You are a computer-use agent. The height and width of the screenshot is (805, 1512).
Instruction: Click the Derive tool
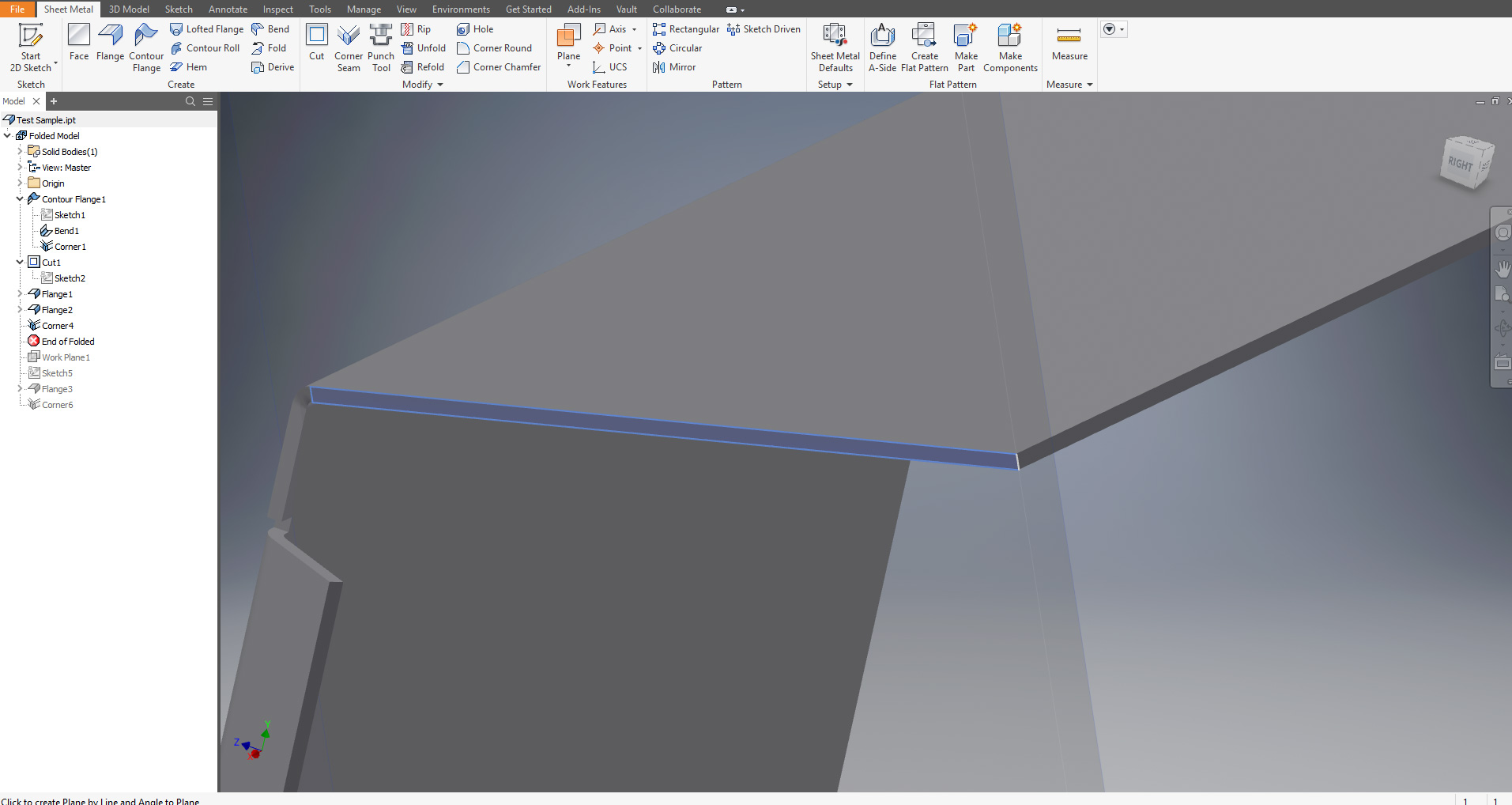click(273, 67)
